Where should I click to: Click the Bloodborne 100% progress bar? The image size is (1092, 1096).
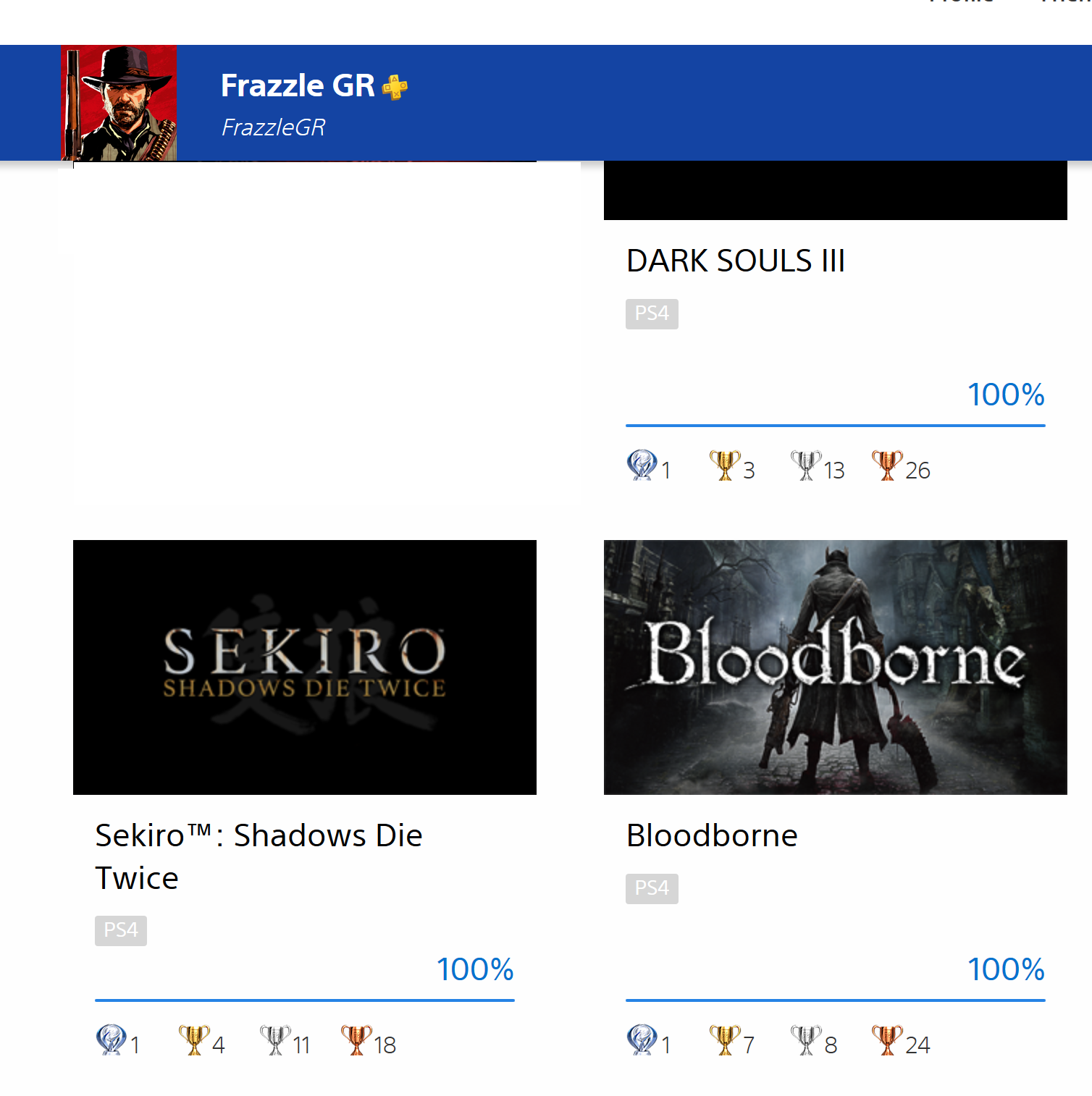click(x=835, y=1000)
